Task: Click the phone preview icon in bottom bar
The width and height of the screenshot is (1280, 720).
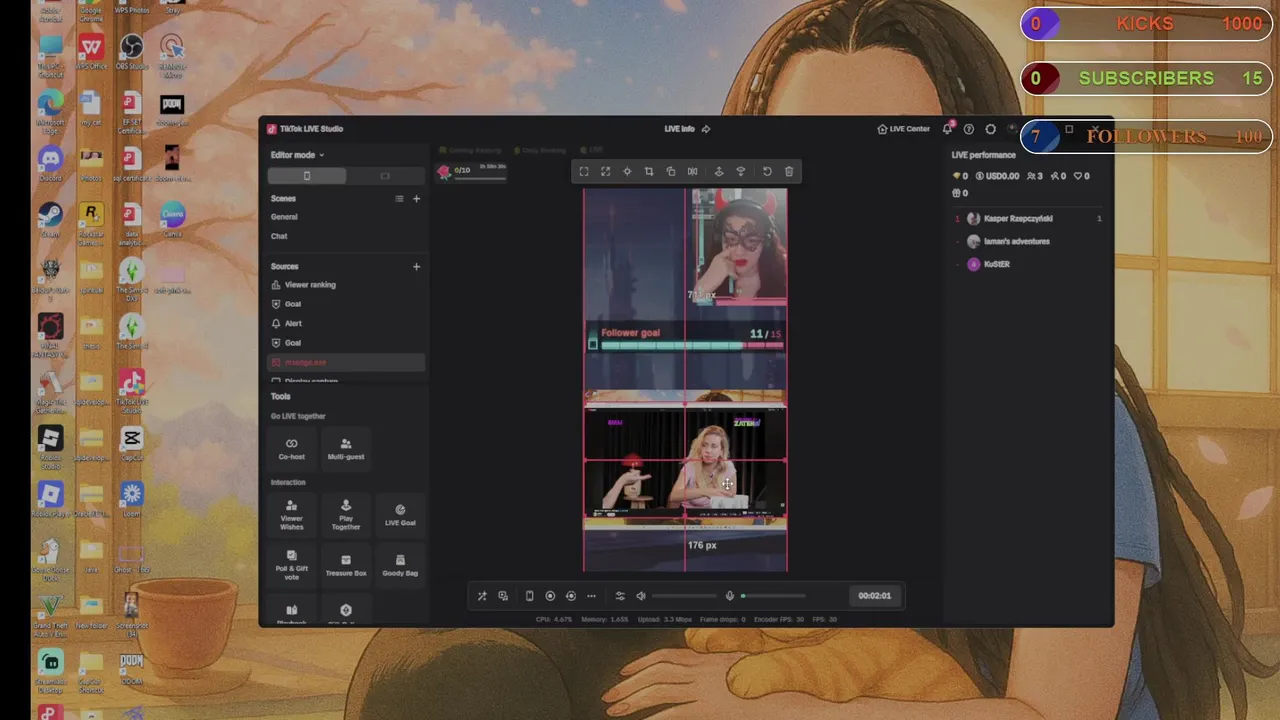Action: click(x=529, y=596)
